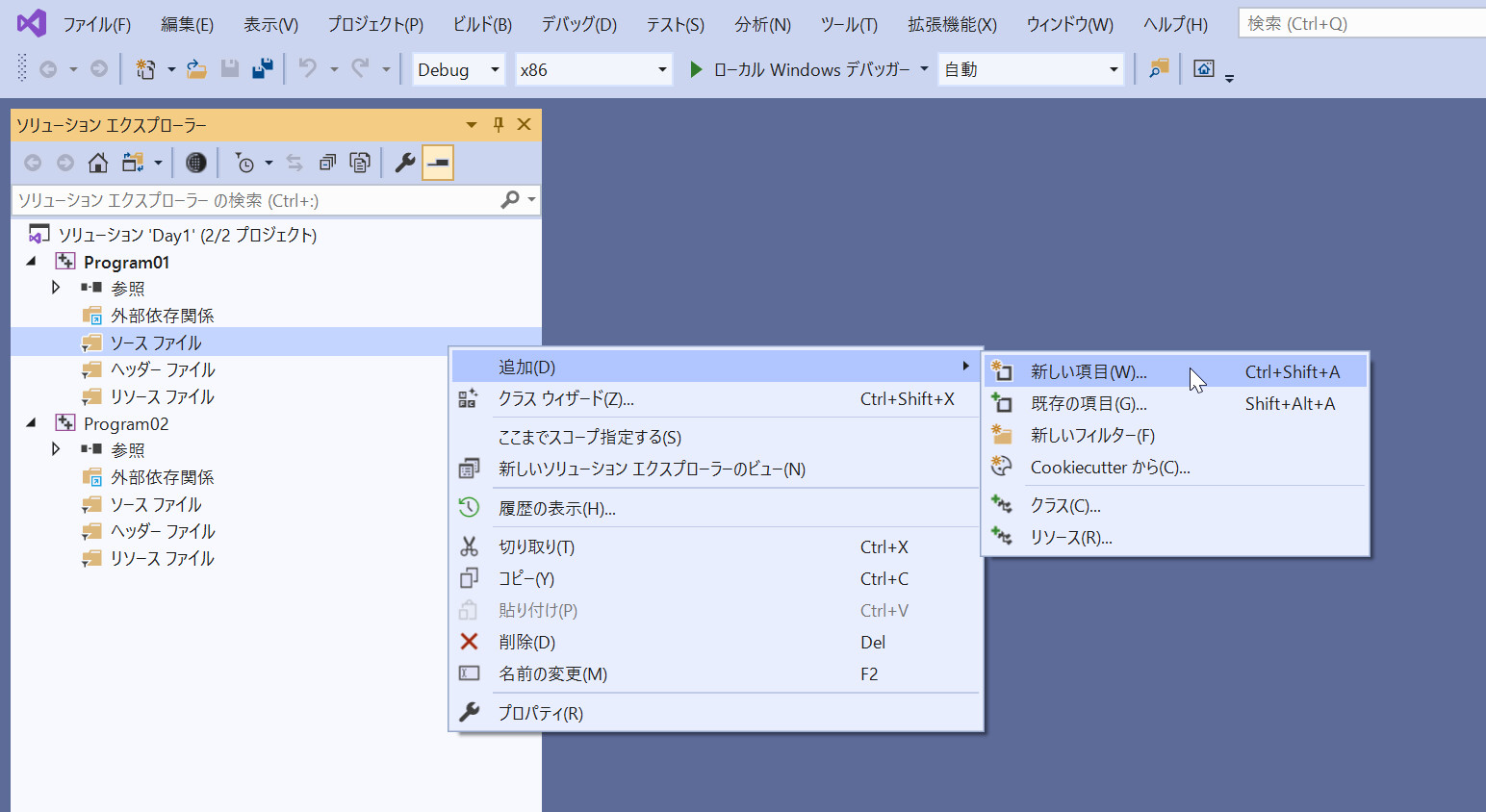
Task: Click the Properties wrench icon in Solution Explorer toolbar
Action: tap(405, 163)
